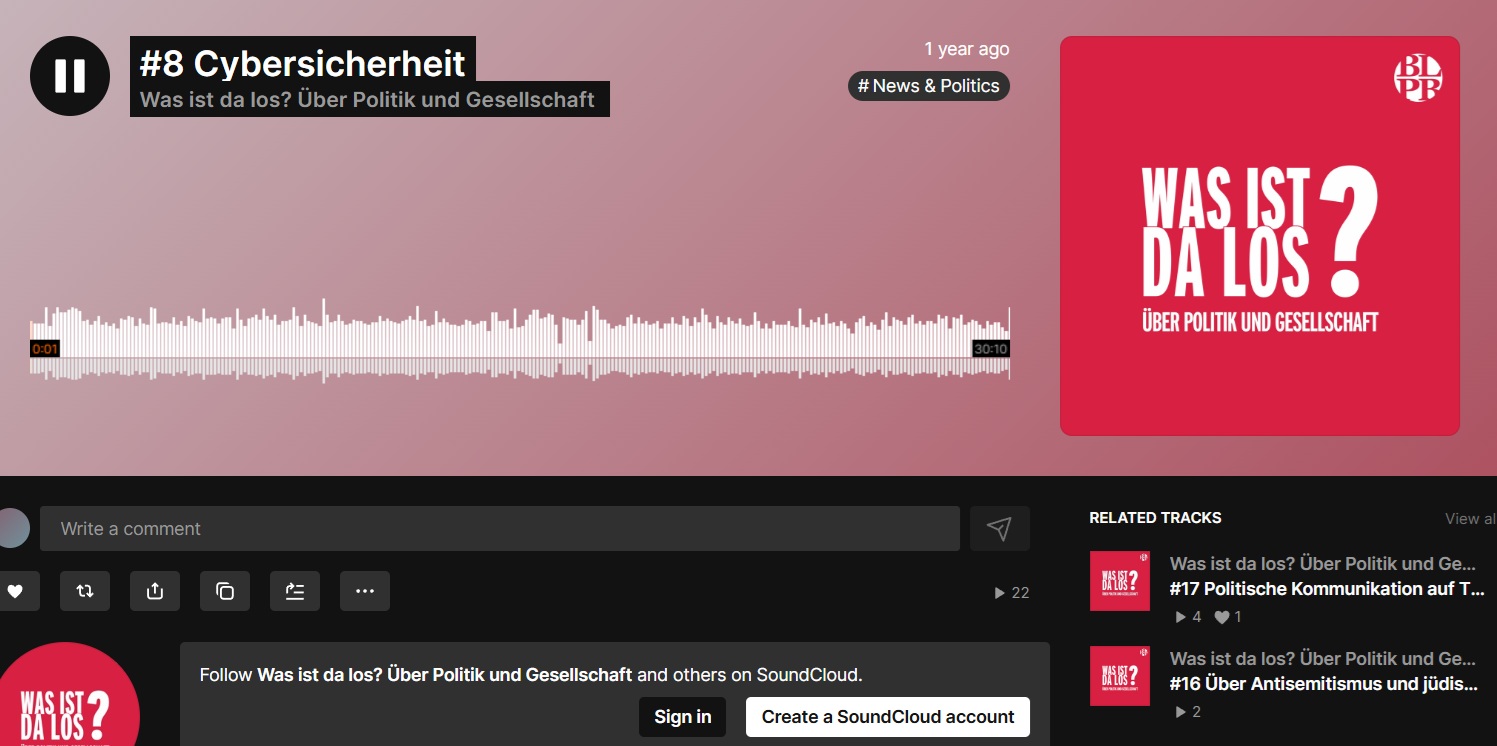The image size is (1497, 746).
Task: Open the share icon options
Action: pyautogui.click(x=155, y=591)
